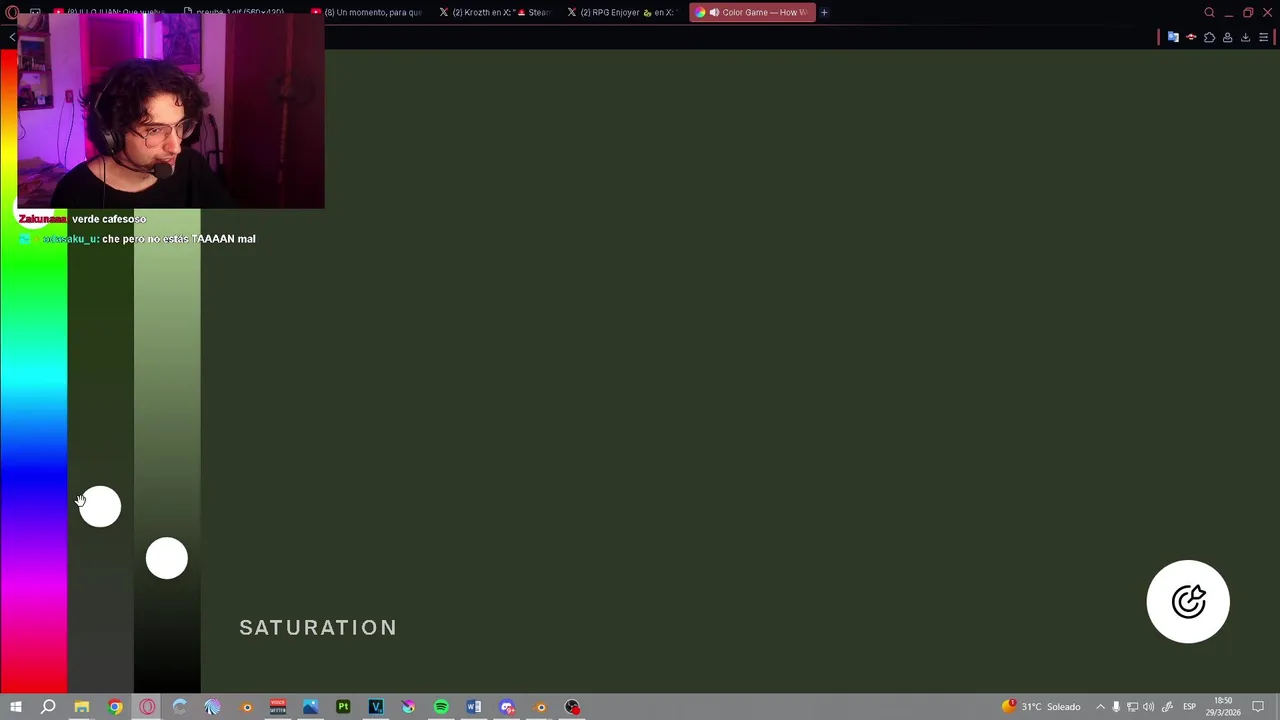Open the Vegas V taskbar icon
1280x720 pixels.
coord(376,707)
